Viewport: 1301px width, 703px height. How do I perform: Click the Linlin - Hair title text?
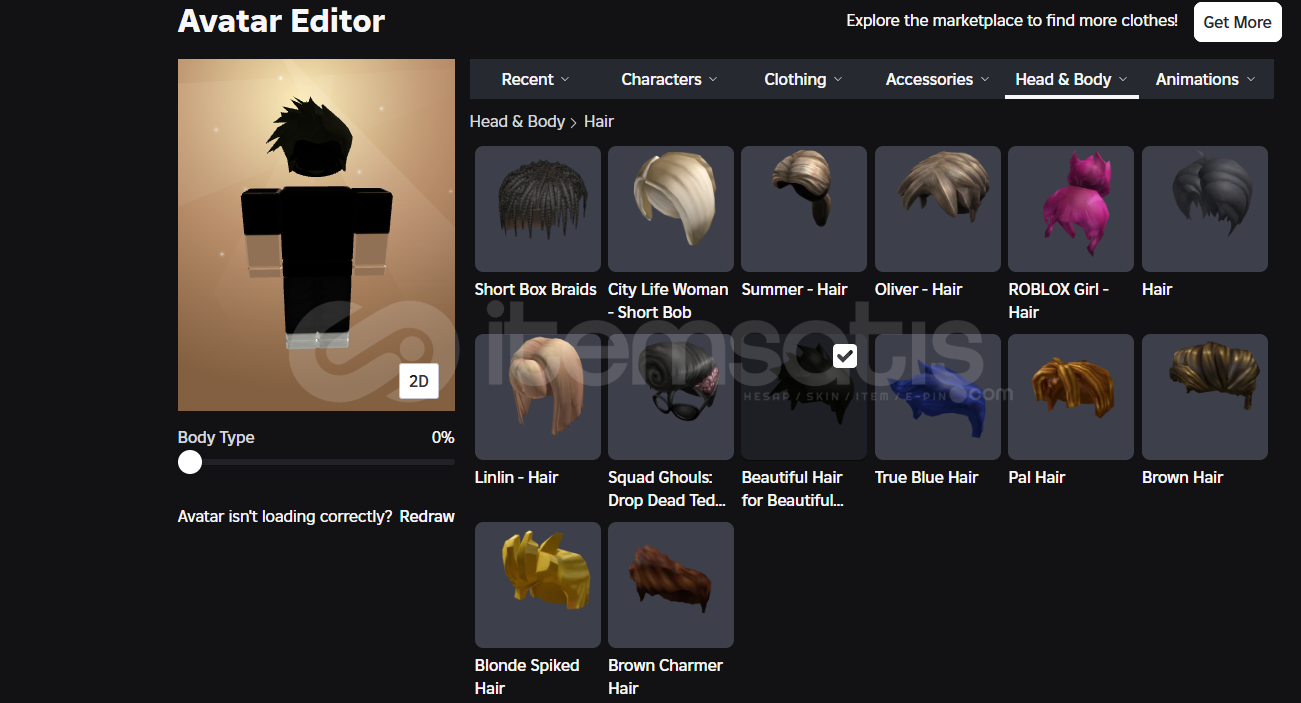516,477
